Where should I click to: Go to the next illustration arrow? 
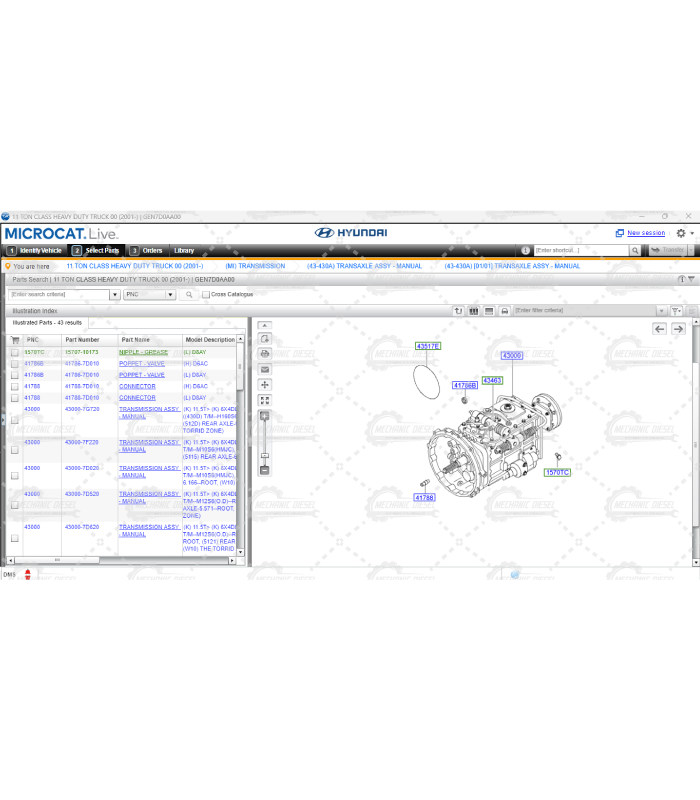point(678,328)
